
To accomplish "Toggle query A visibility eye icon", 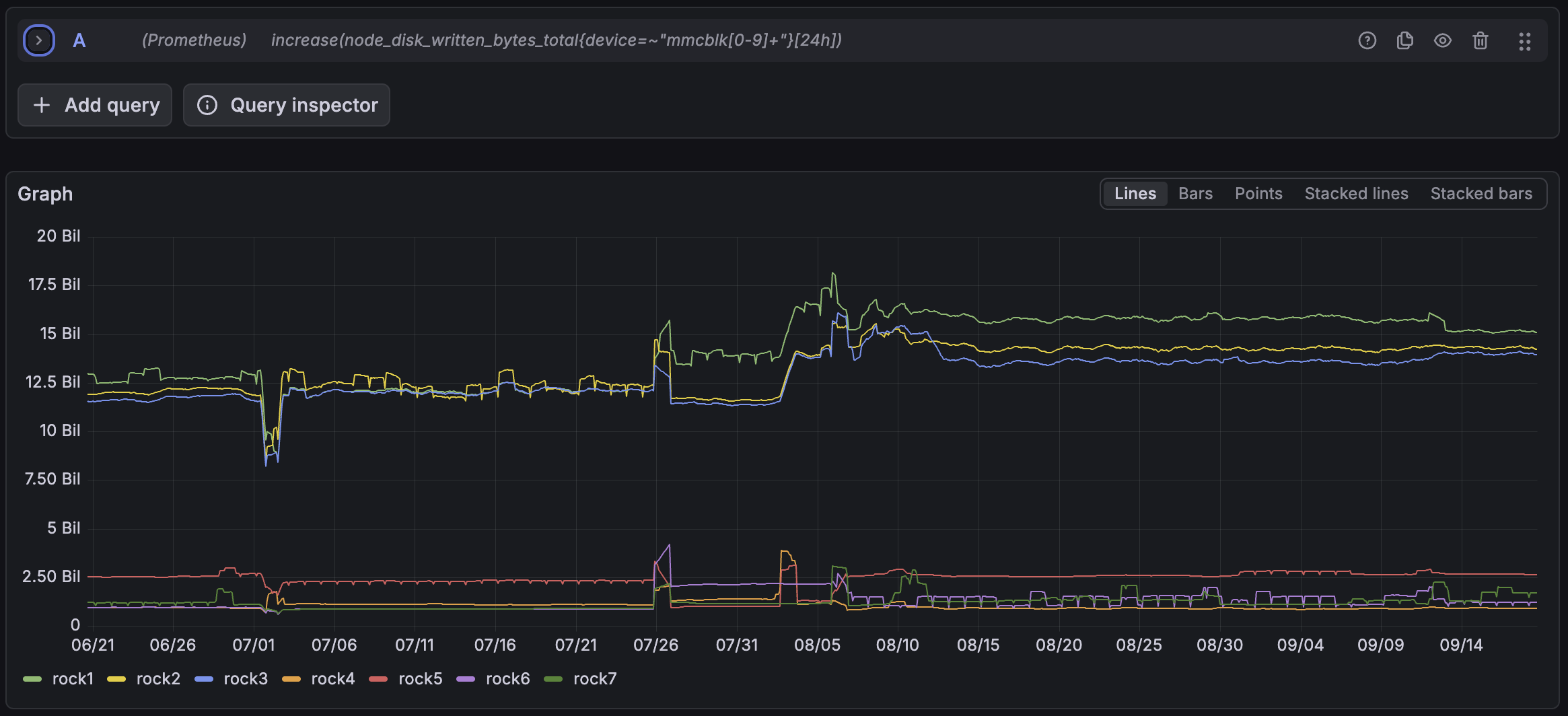I will tap(1443, 40).
